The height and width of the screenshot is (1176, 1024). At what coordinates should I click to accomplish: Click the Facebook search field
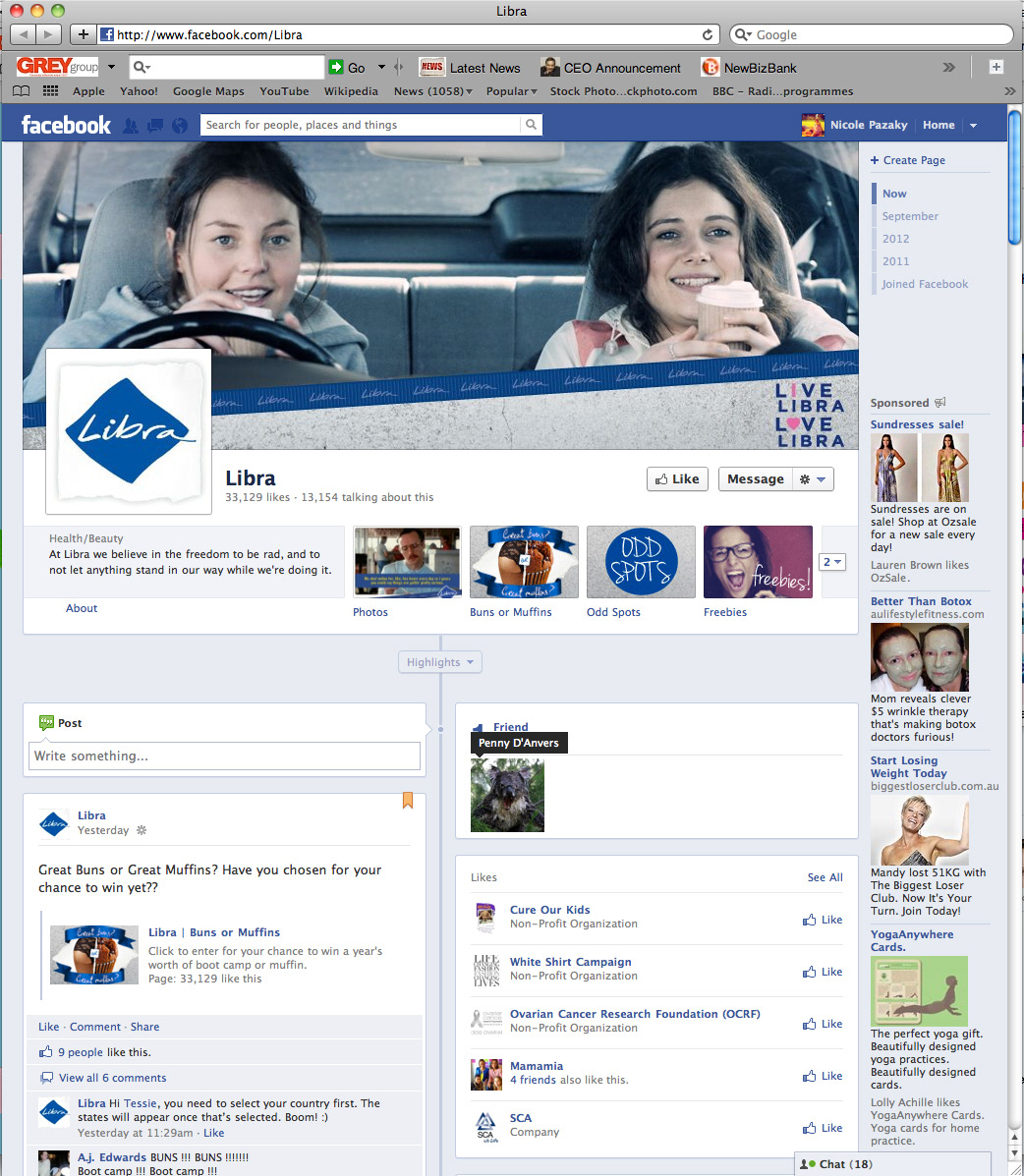coord(360,125)
